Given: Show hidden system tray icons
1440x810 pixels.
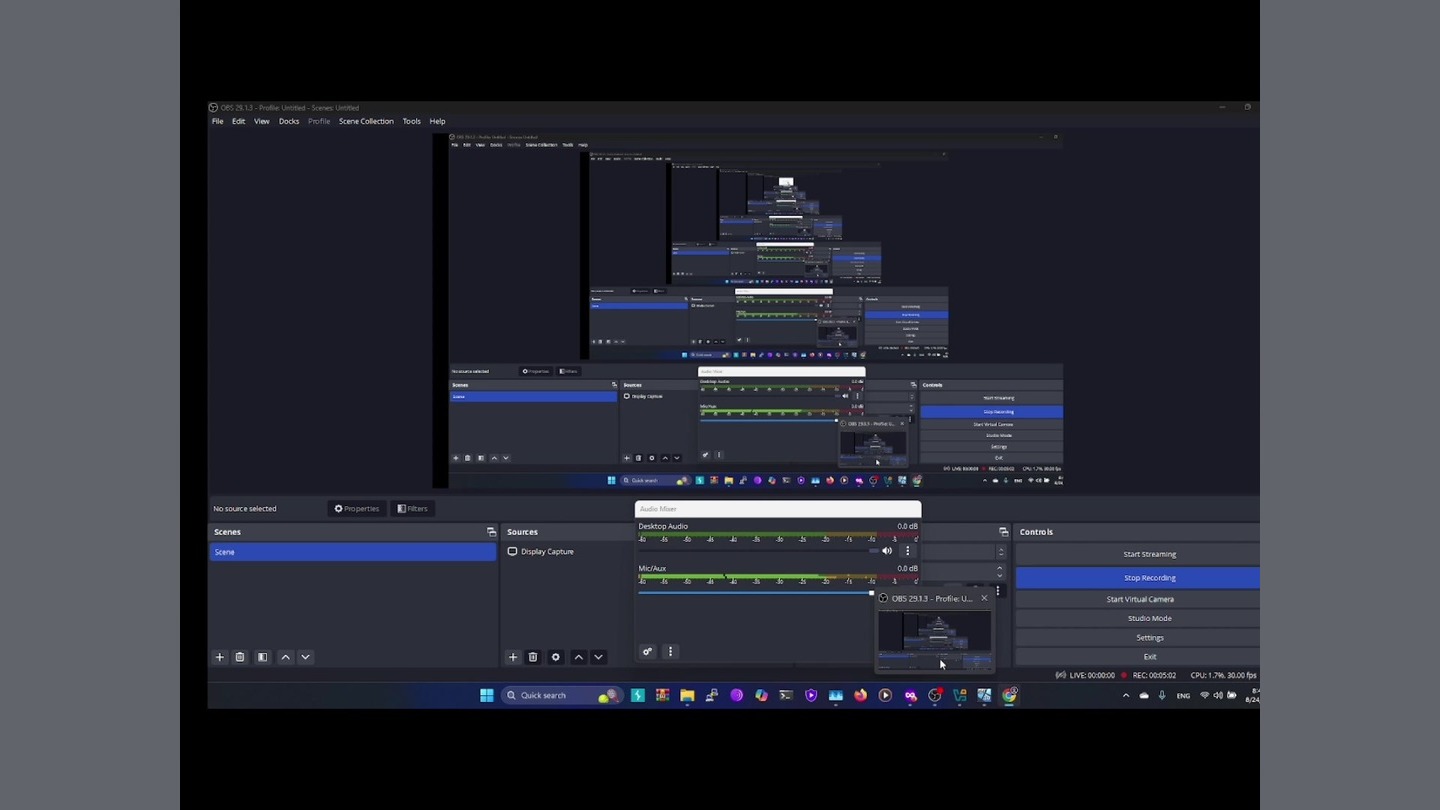Looking at the screenshot, I should (x=1126, y=695).
